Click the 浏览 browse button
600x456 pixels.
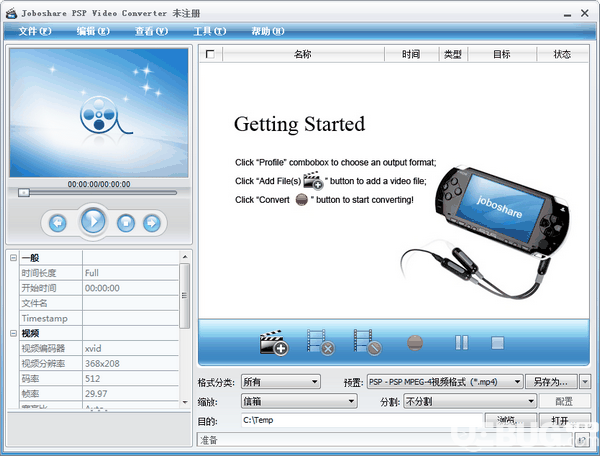point(510,420)
